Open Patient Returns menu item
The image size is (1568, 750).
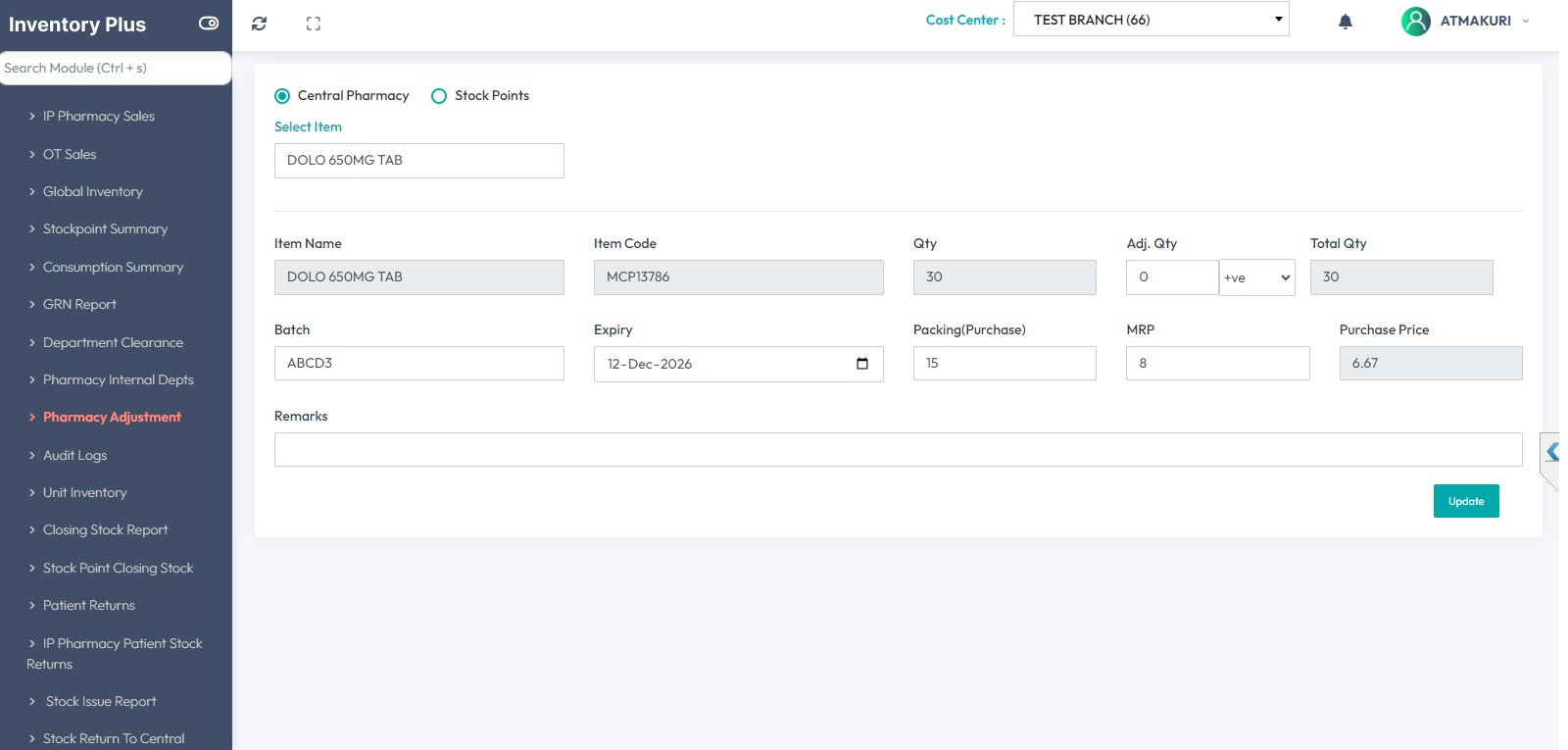coord(88,605)
